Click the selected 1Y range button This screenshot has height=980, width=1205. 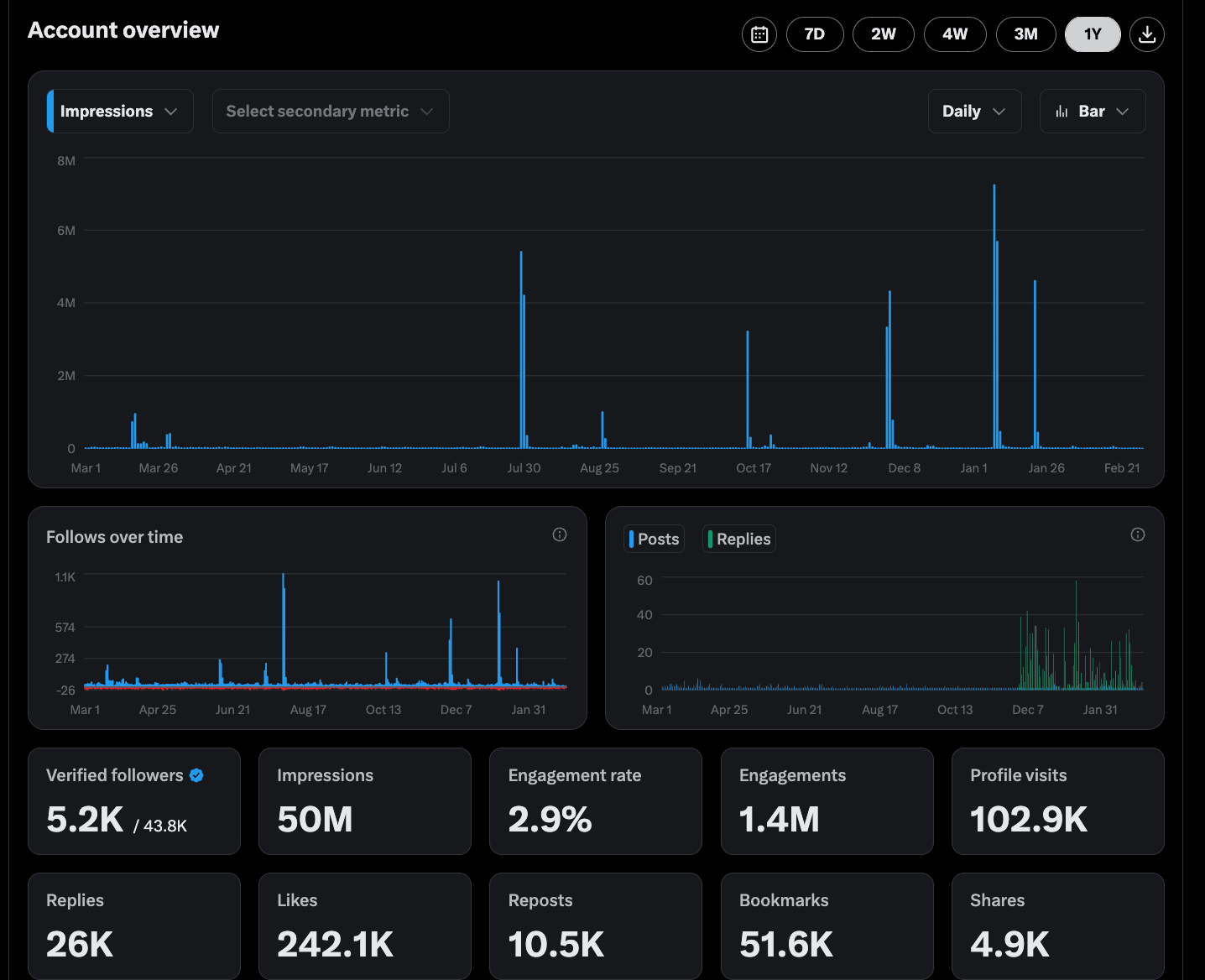tap(1092, 34)
